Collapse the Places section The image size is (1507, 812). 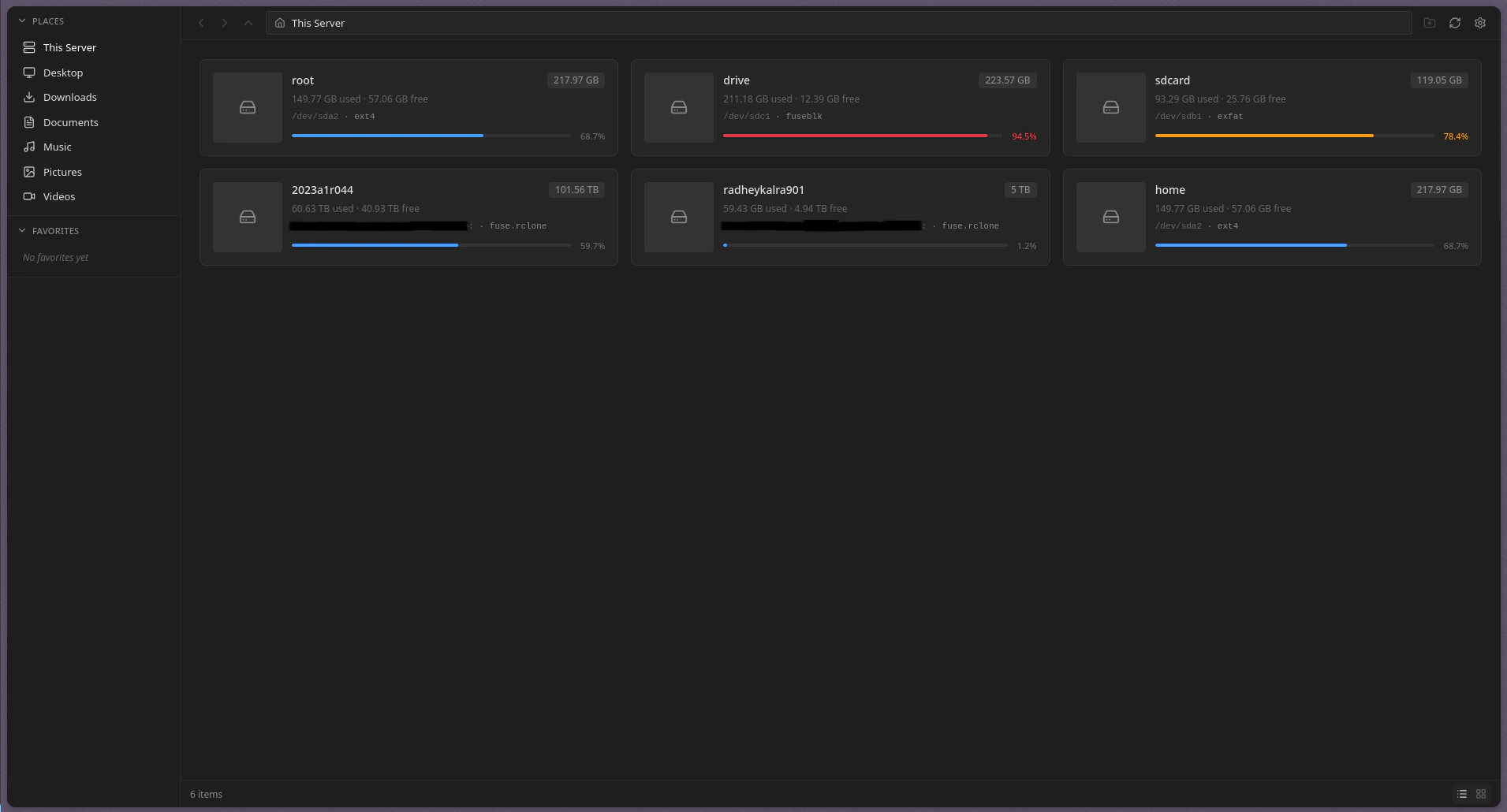click(22, 21)
